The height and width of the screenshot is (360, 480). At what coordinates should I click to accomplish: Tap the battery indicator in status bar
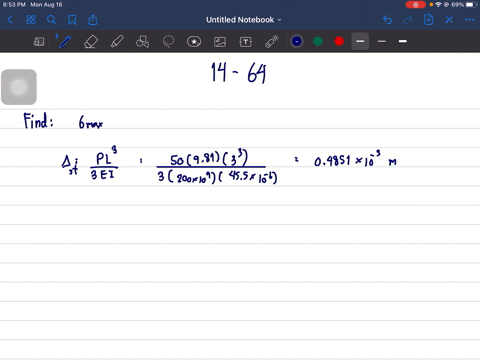click(x=471, y=5)
